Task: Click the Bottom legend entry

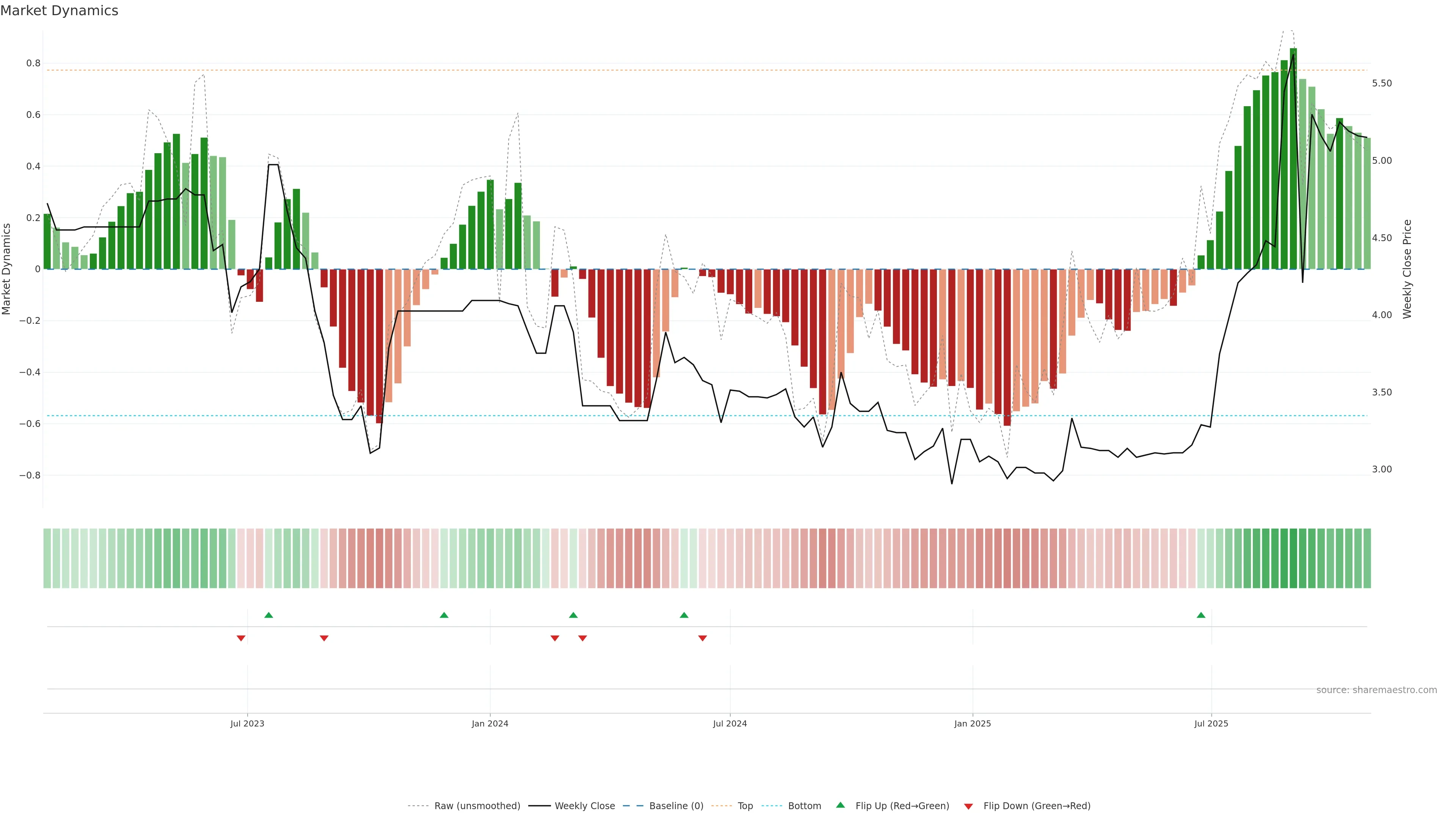Action: pos(804,806)
